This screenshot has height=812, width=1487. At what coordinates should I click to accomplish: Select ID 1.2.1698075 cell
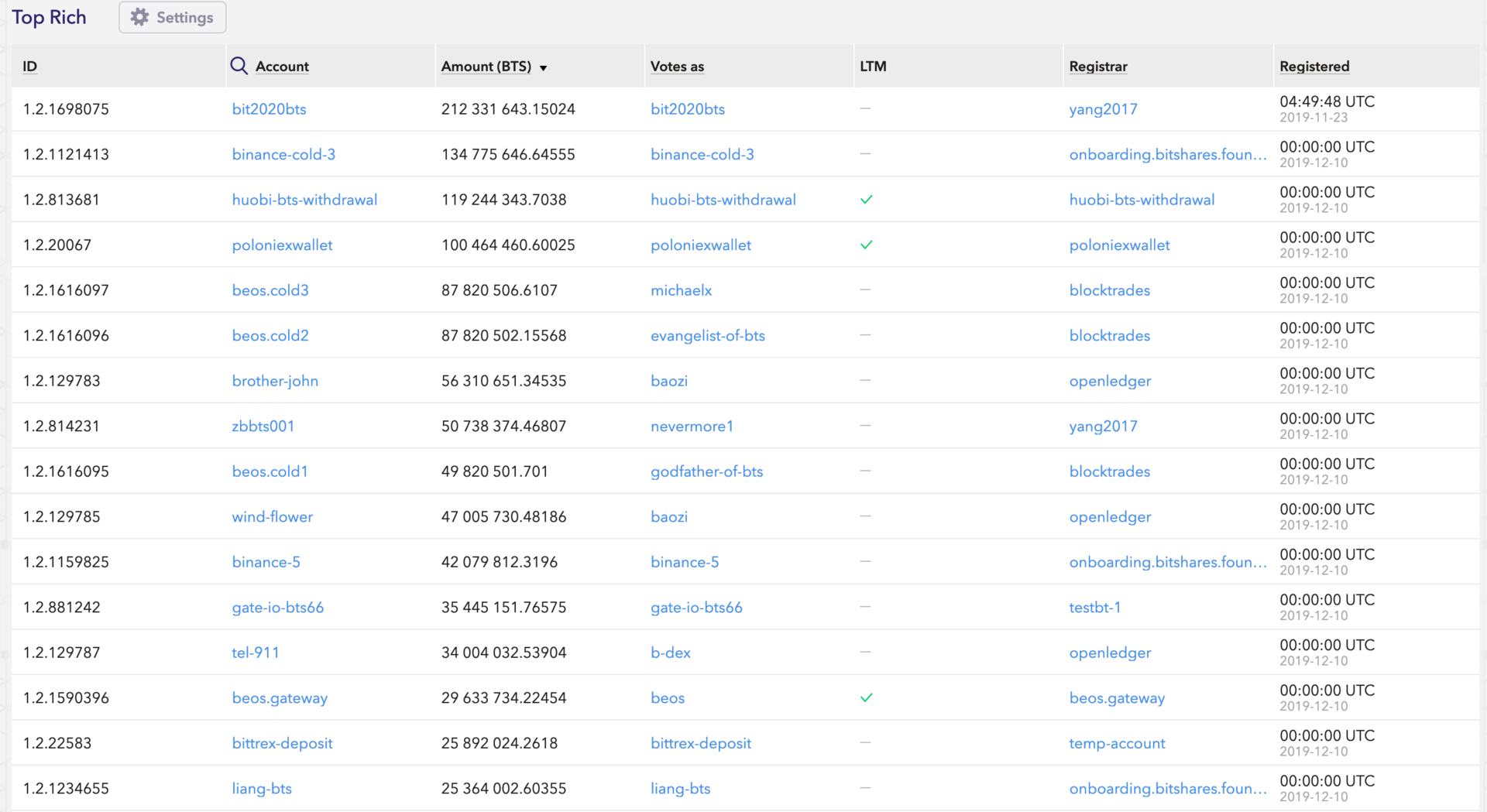(66, 109)
